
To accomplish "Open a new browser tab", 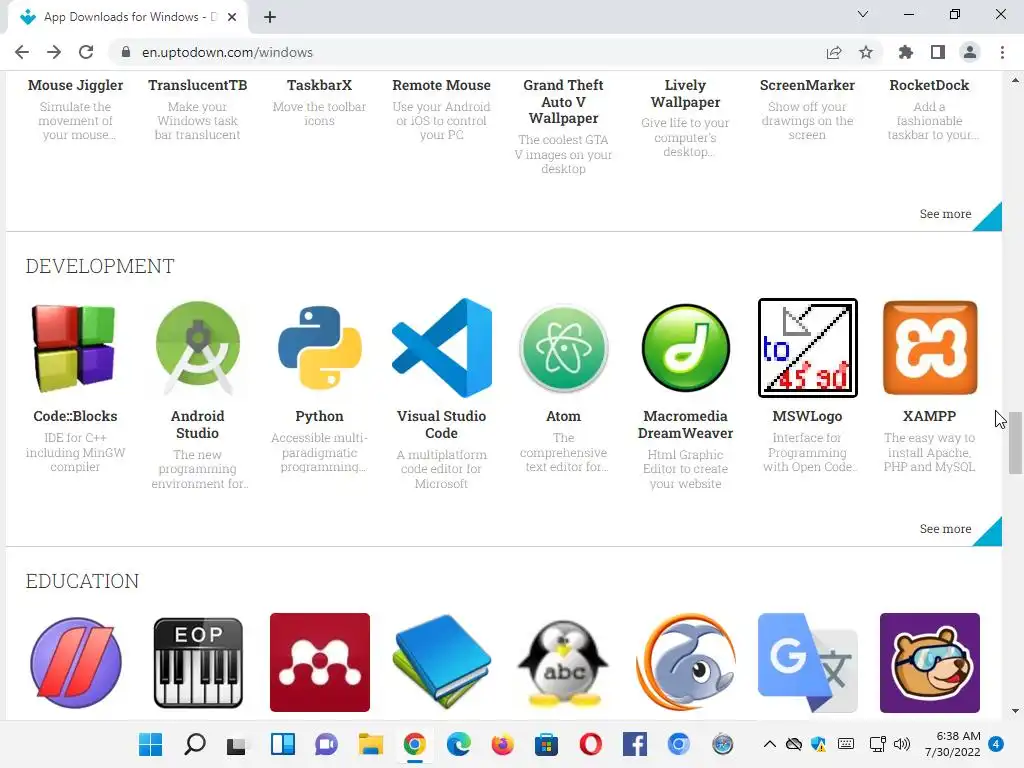I will coord(270,17).
